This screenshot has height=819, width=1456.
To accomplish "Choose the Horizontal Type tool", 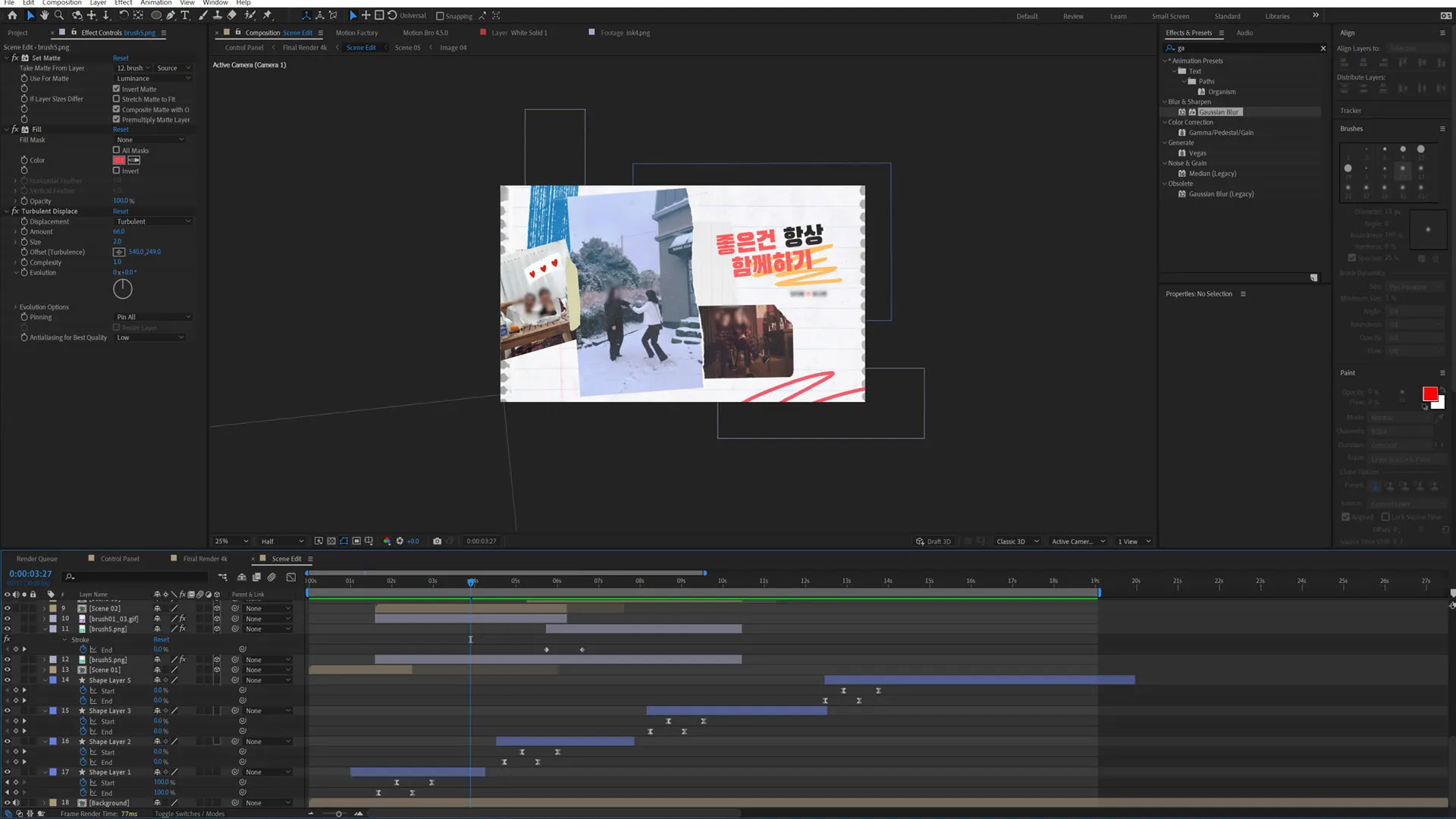I will point(185,15).
